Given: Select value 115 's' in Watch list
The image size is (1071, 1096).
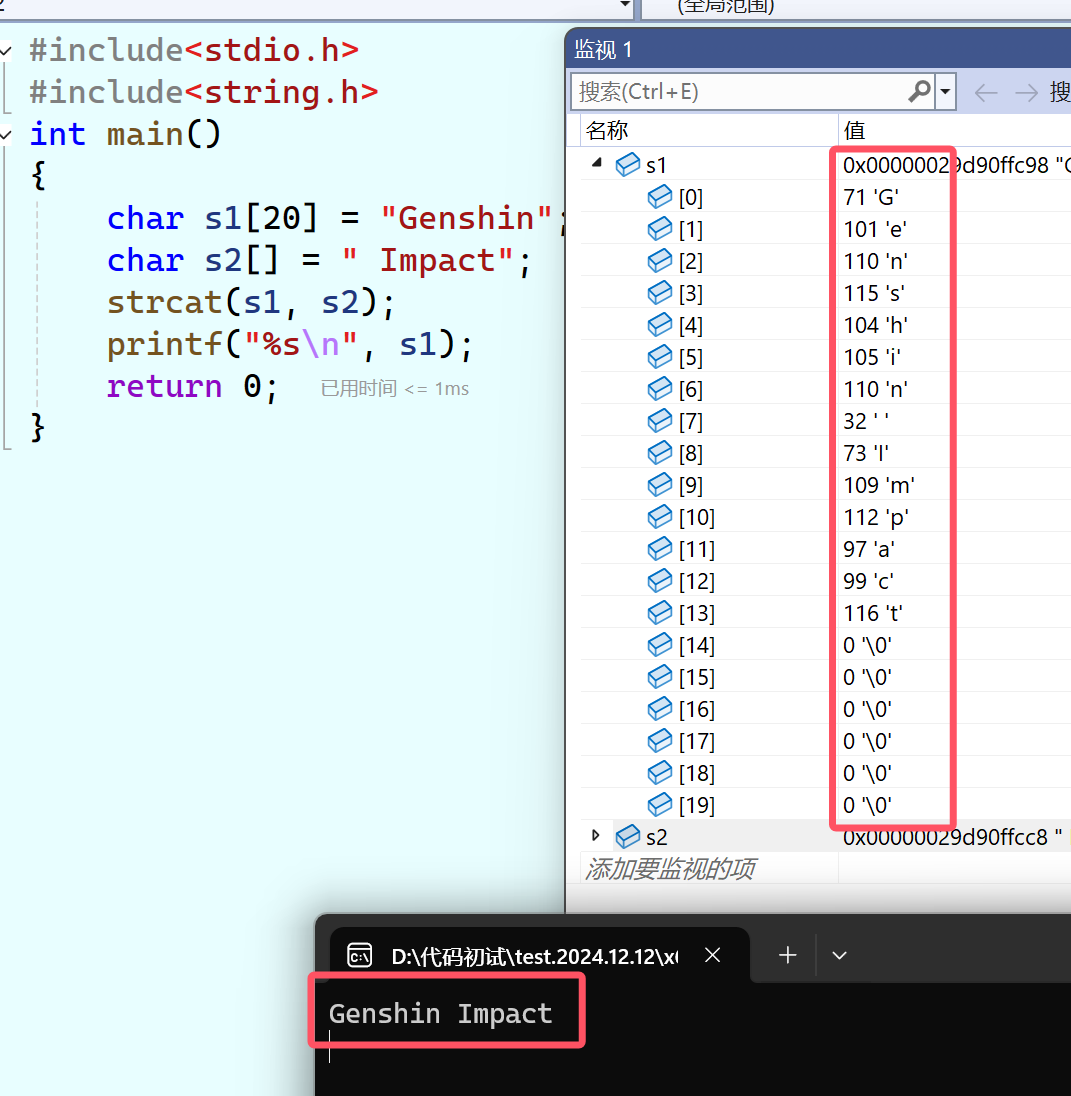Looking at the screenshot, I should tap(875, 293).
